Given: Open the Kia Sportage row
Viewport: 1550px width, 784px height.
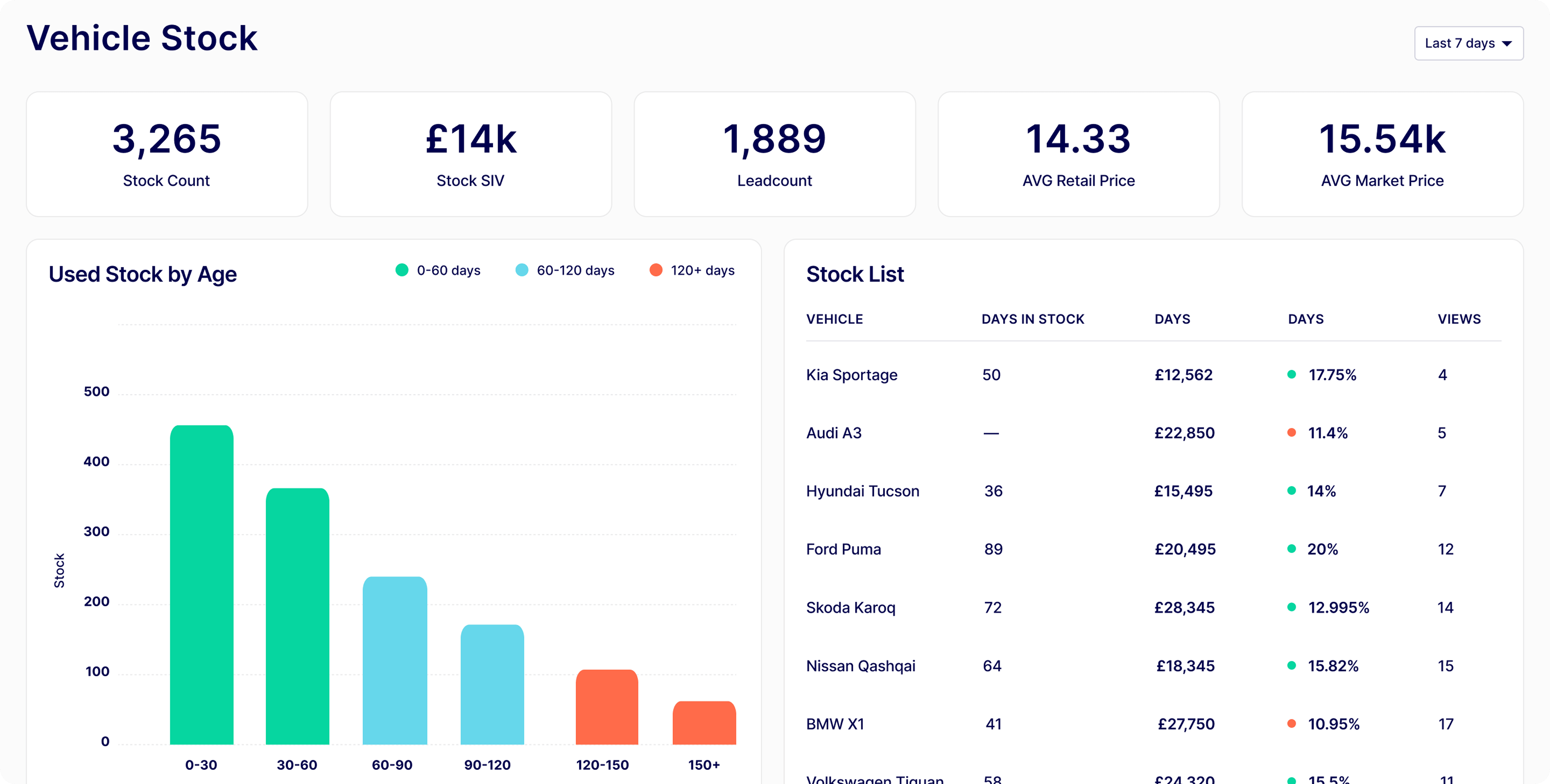Looking at the screenshot, I should tap(851, 375).
